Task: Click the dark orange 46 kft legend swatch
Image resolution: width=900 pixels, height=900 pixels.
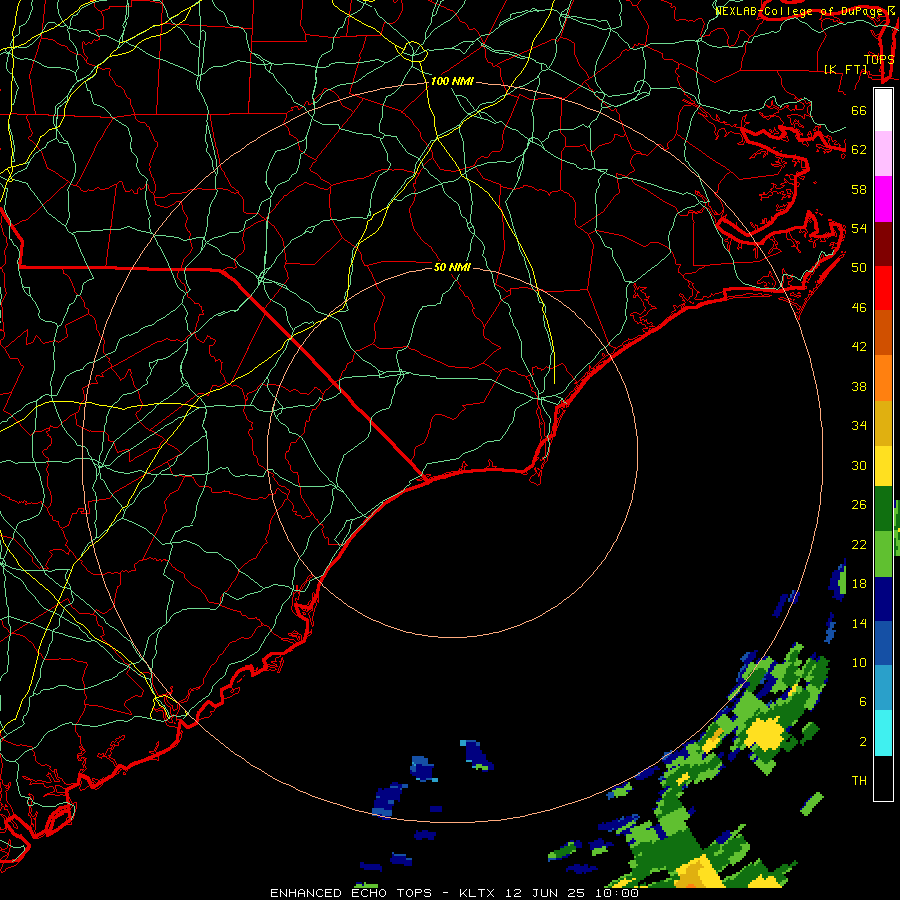Action: click(x=883, y=333)
